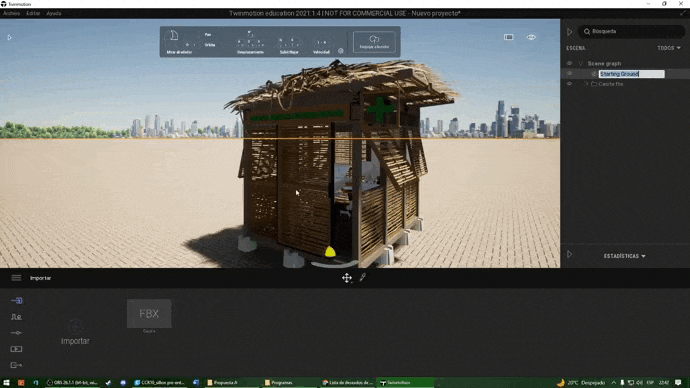Select the Orbita navigation option

210,45
